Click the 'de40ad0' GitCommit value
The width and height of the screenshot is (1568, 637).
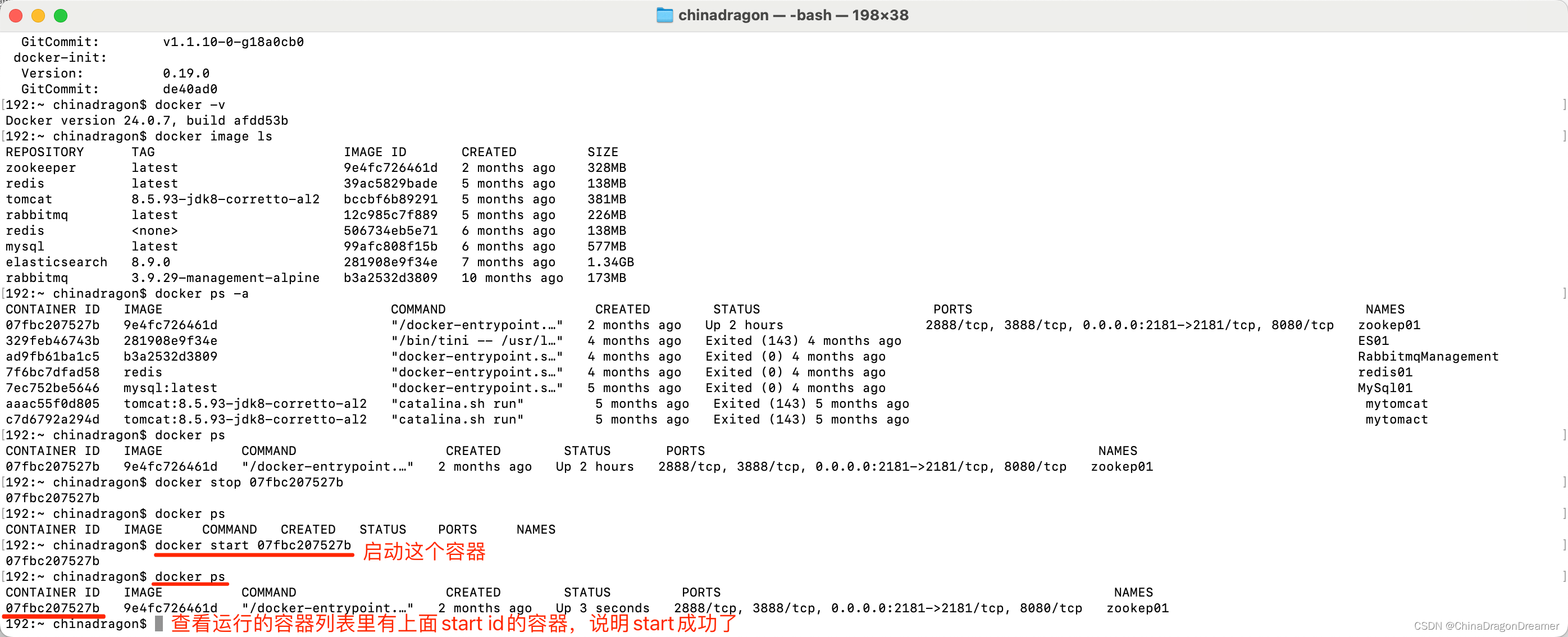coord(190,89)
